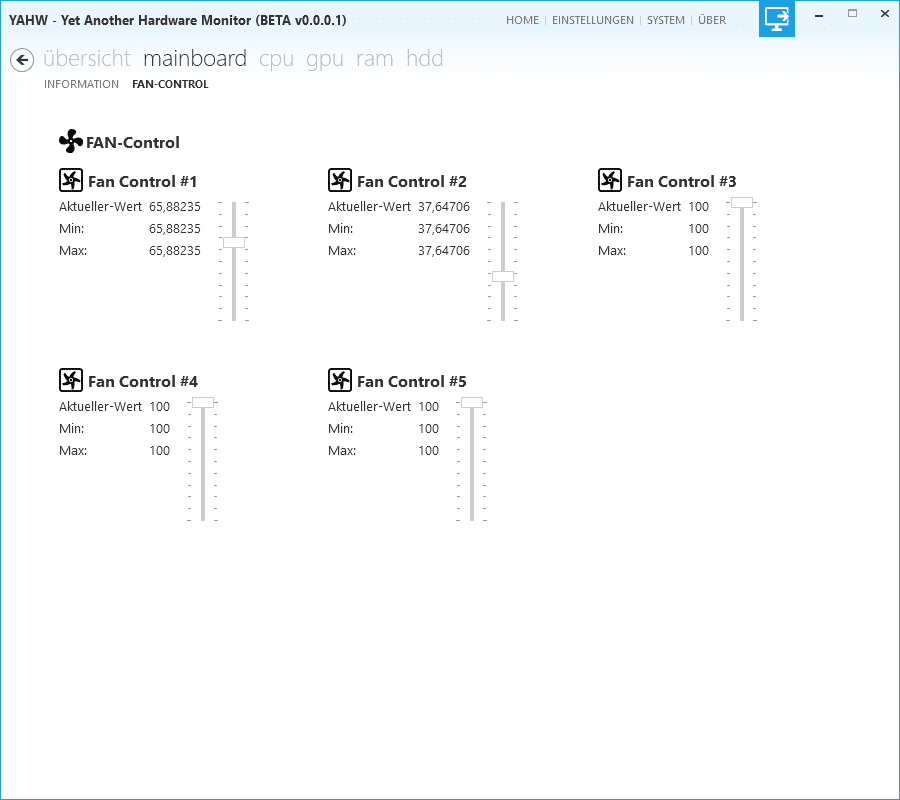This screenshot has height=800, width=900.
Task: Click Aktueller-Wert value 100 of Fan #3
Action: (x=699, y=207)
